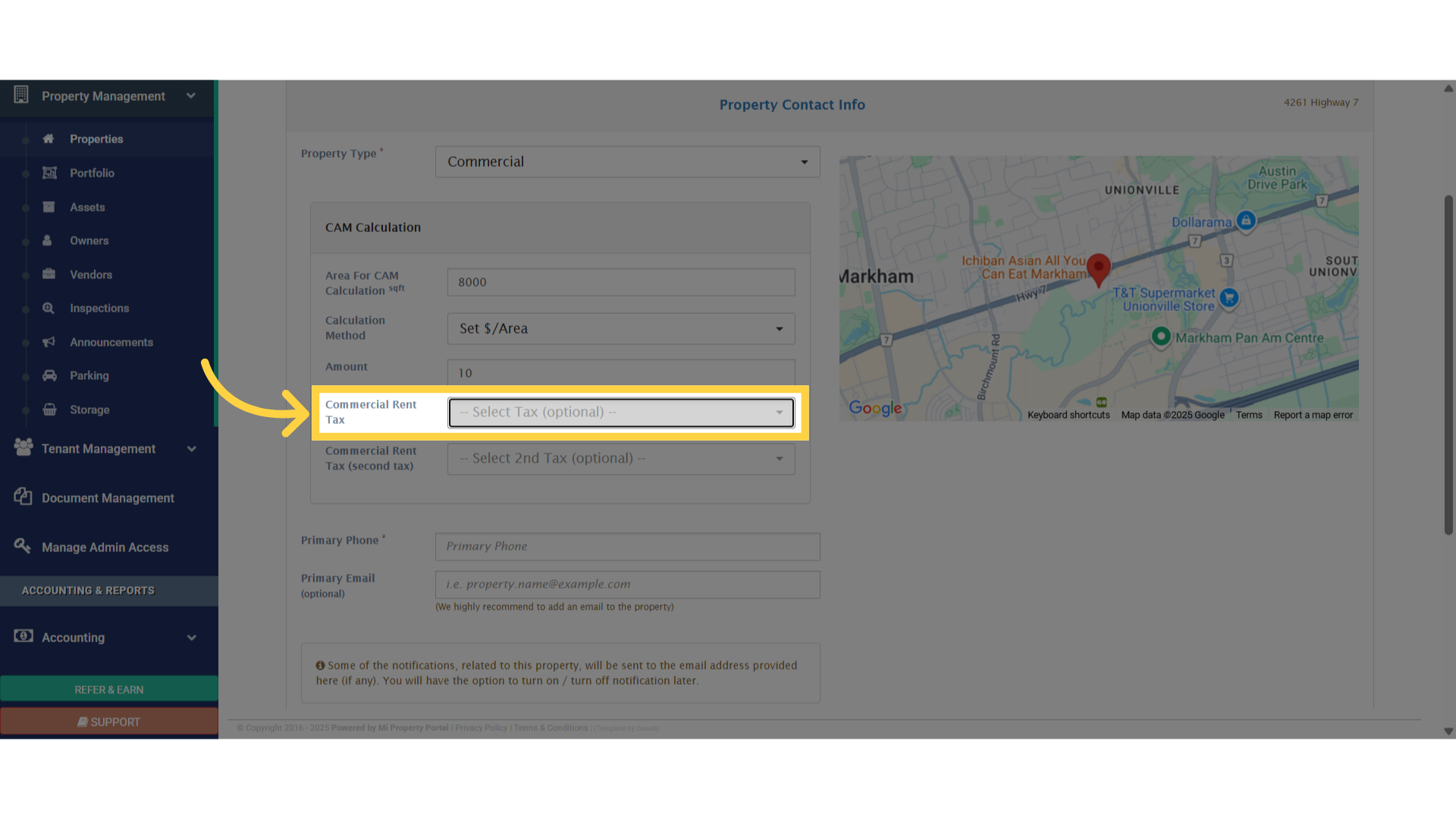1456x819 pixels.
Task: Expand the Accounting menu chevron
Action: [192, 637]
